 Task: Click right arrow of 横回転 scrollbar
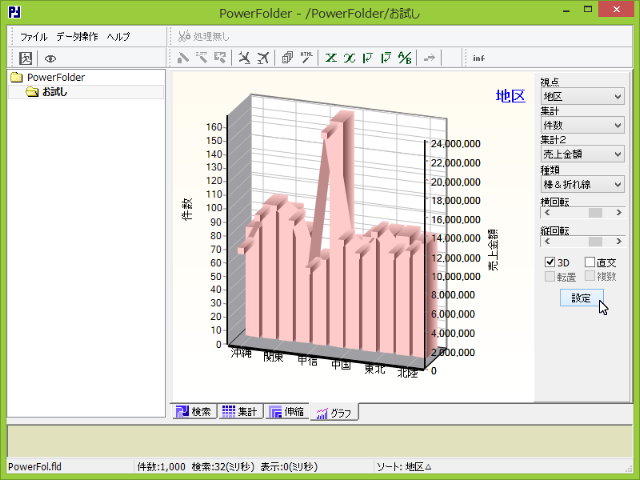(x=619, y=213)
